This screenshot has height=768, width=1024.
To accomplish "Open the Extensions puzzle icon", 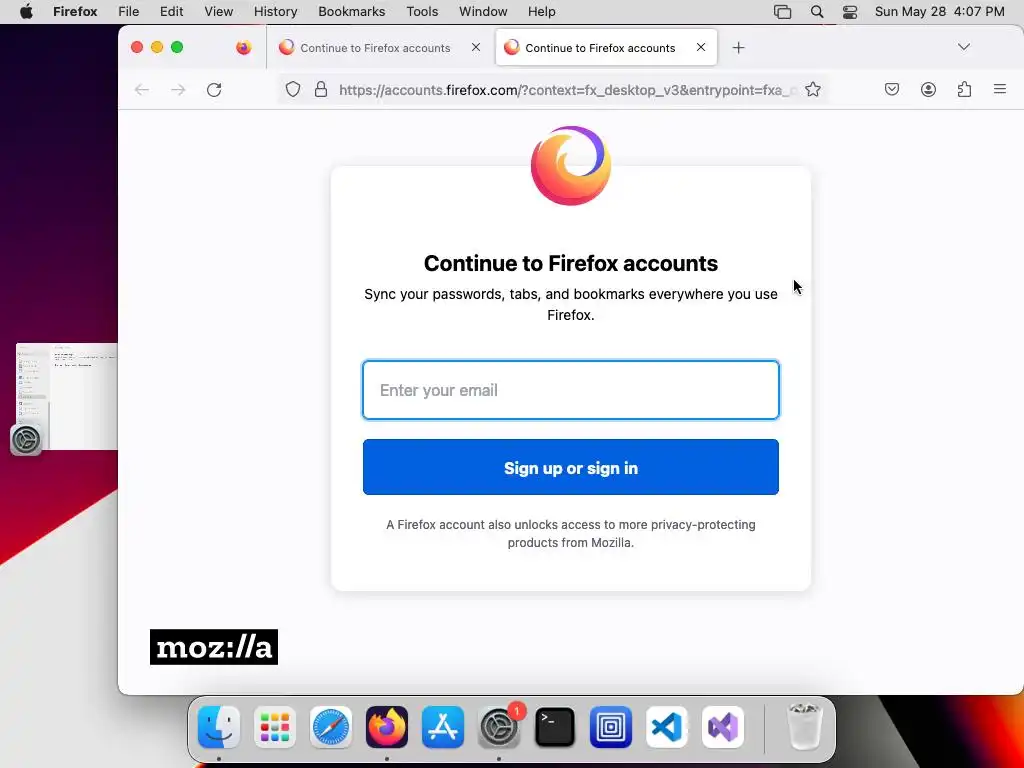I will [965, 89].
